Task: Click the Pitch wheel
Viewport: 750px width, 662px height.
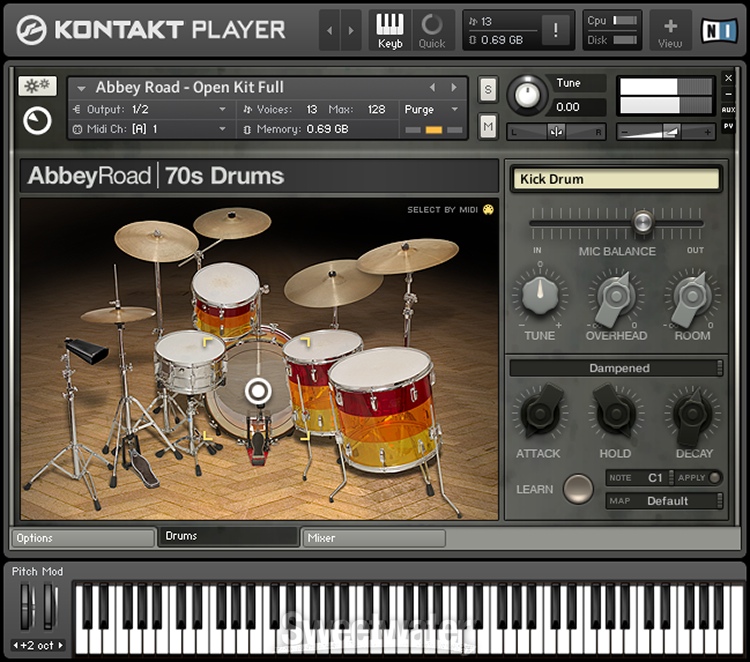Action: (x=27, y=606)
